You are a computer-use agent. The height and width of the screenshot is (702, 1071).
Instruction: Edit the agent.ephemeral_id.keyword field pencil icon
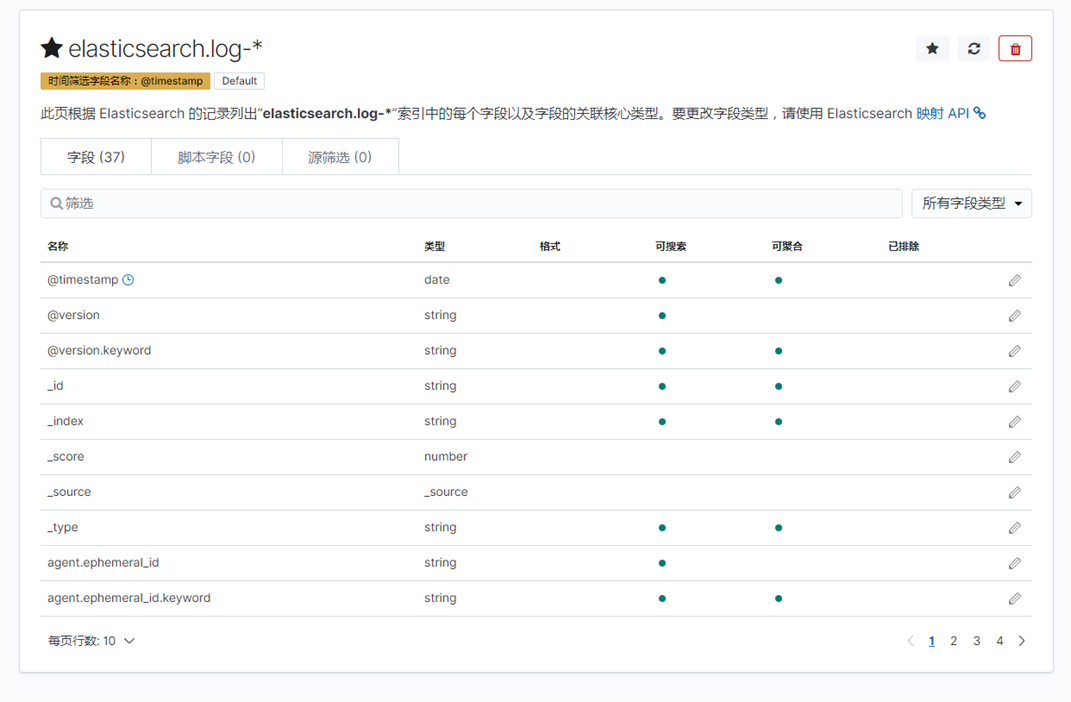[x=1015, y=599]
